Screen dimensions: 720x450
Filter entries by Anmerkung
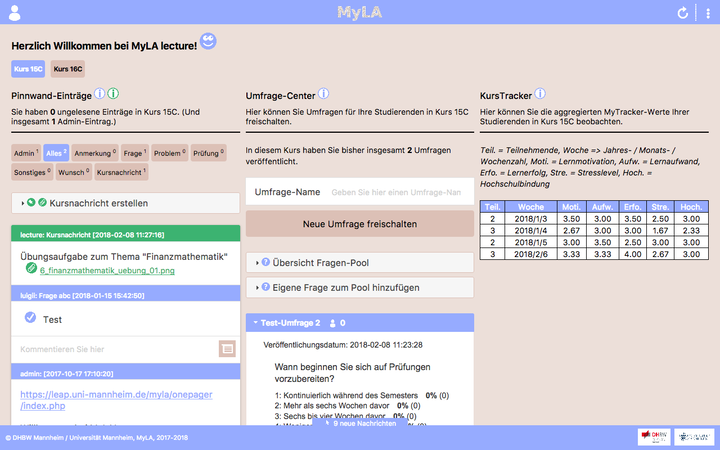(95, 153)
